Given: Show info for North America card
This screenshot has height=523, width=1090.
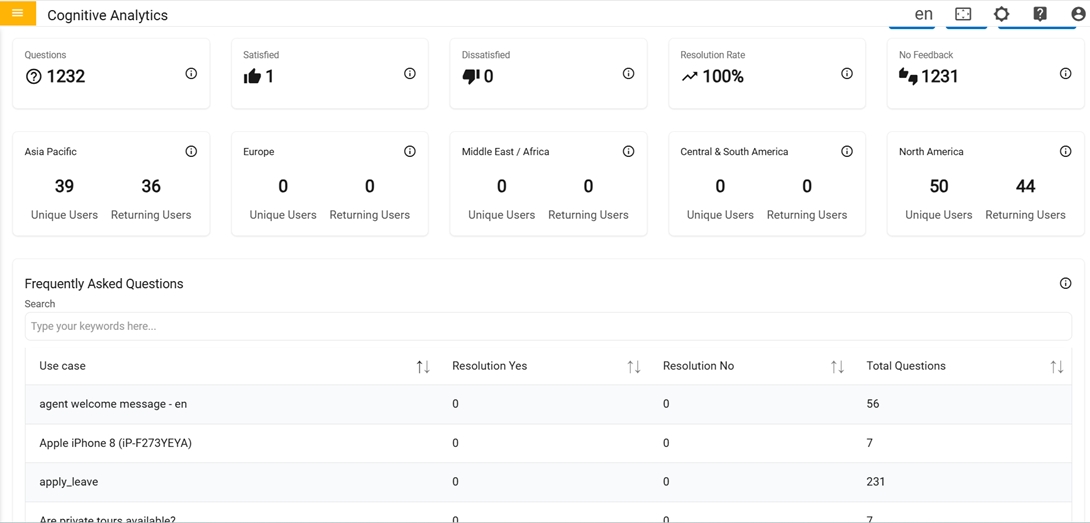Looking at the screenshot, I should pos(1065,152).
